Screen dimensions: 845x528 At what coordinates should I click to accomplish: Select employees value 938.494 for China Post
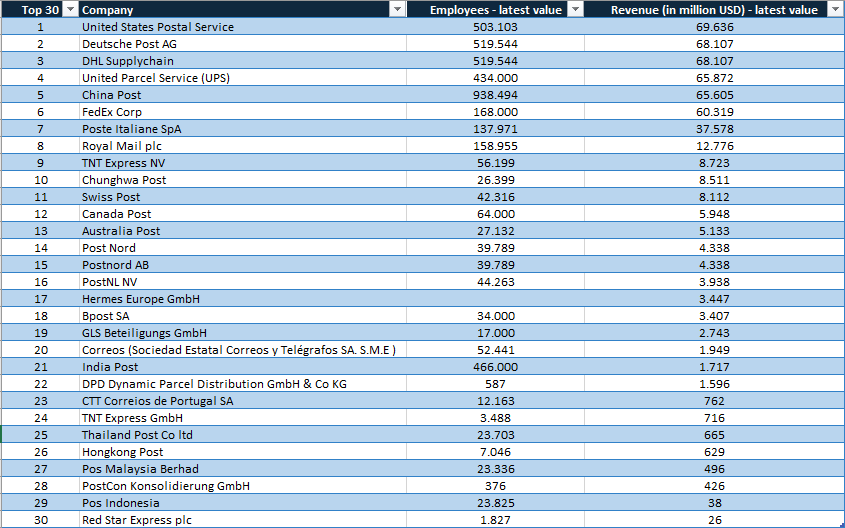(495, 95)
